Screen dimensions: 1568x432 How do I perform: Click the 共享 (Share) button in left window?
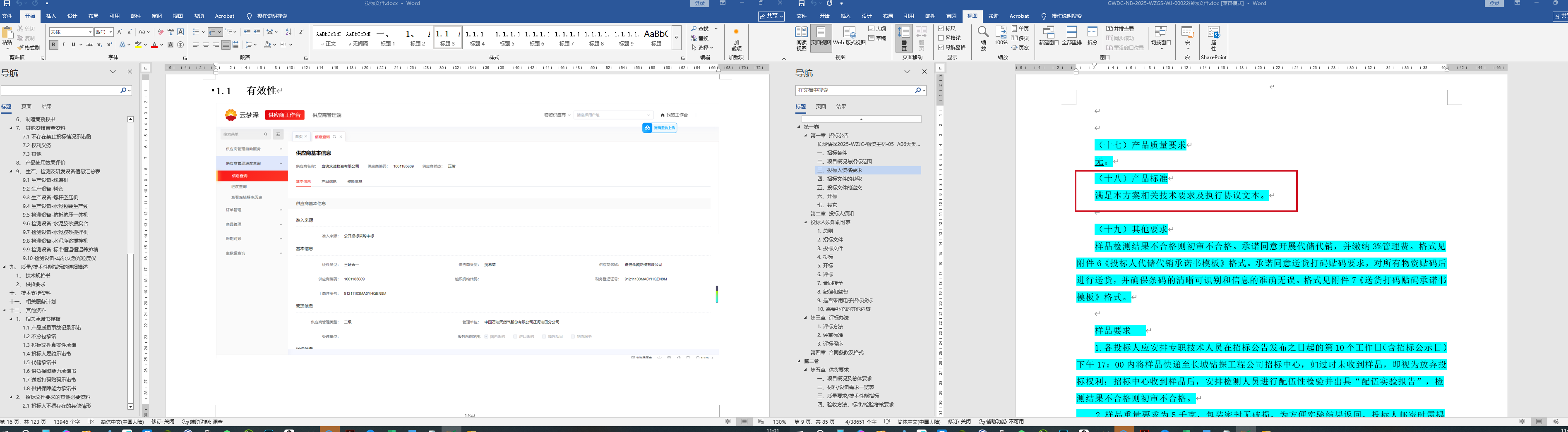(x=771, y=16)
